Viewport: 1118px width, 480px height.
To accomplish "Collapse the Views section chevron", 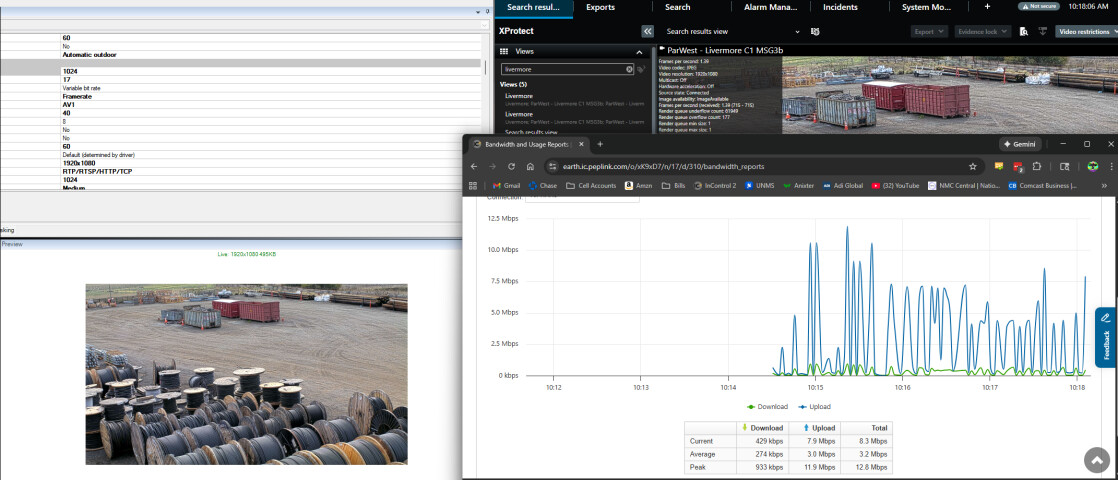I will click(x=639, y=51).
